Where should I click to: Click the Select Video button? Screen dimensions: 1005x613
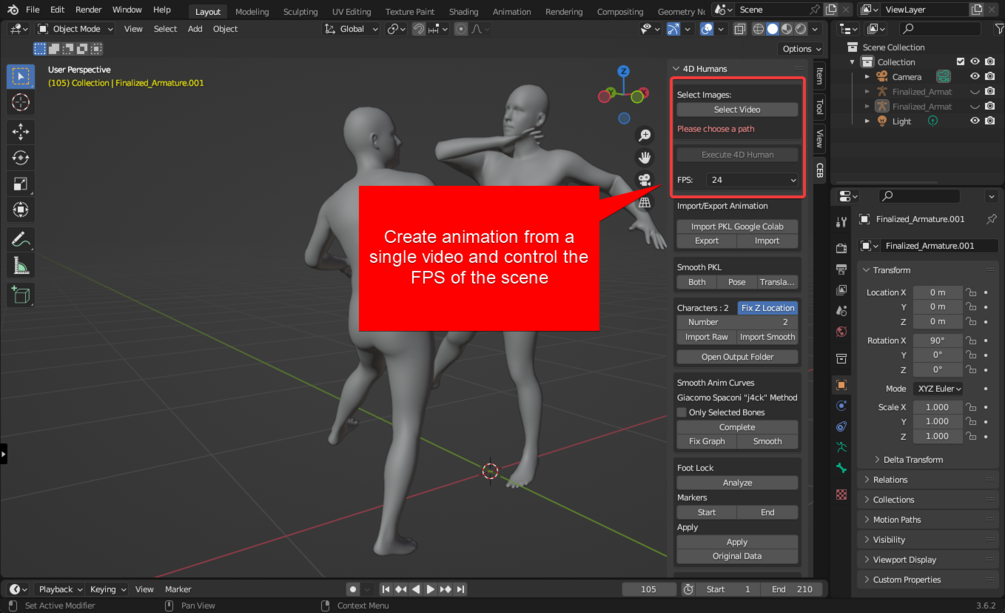[737, 110]
